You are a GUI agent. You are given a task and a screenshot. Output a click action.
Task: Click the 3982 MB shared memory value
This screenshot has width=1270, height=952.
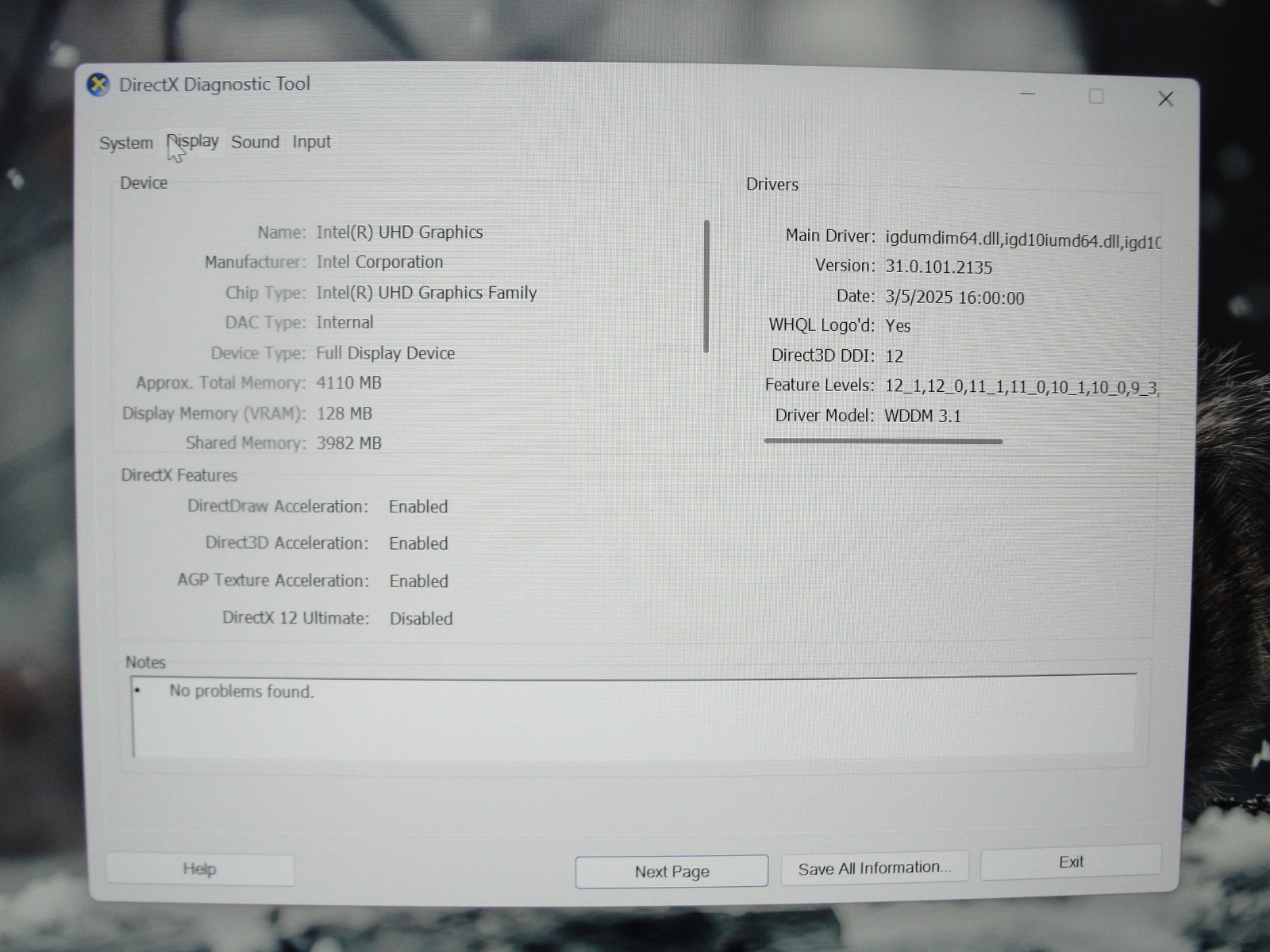click(348, 443)
